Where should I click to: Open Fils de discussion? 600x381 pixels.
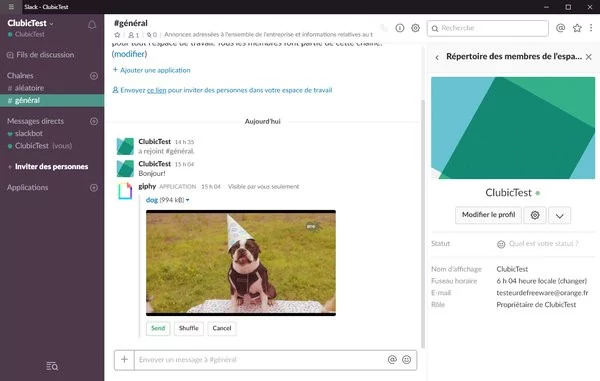[x=41, y=55]
